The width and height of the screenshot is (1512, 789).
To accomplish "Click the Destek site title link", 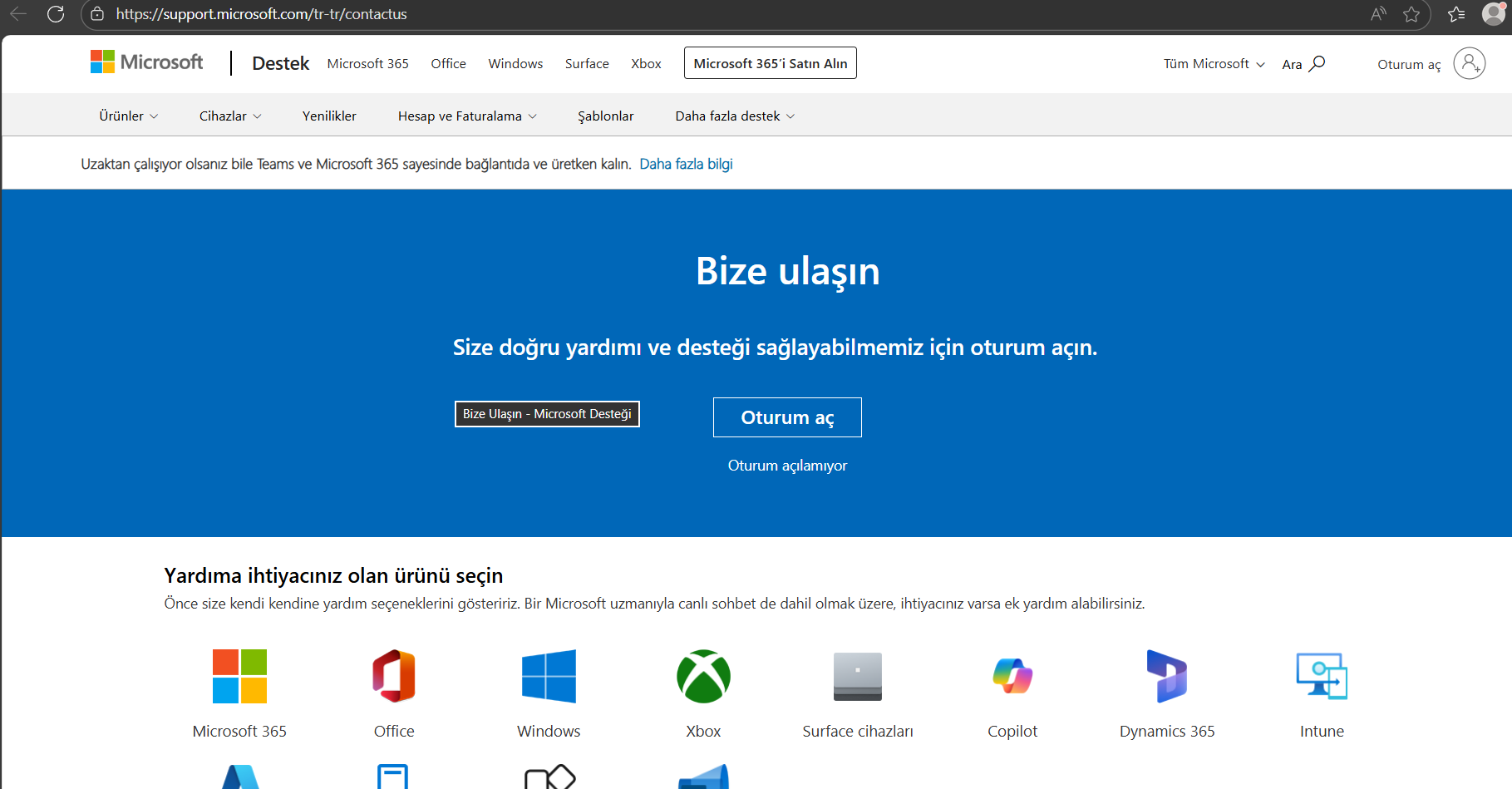I will coord(281,63).
